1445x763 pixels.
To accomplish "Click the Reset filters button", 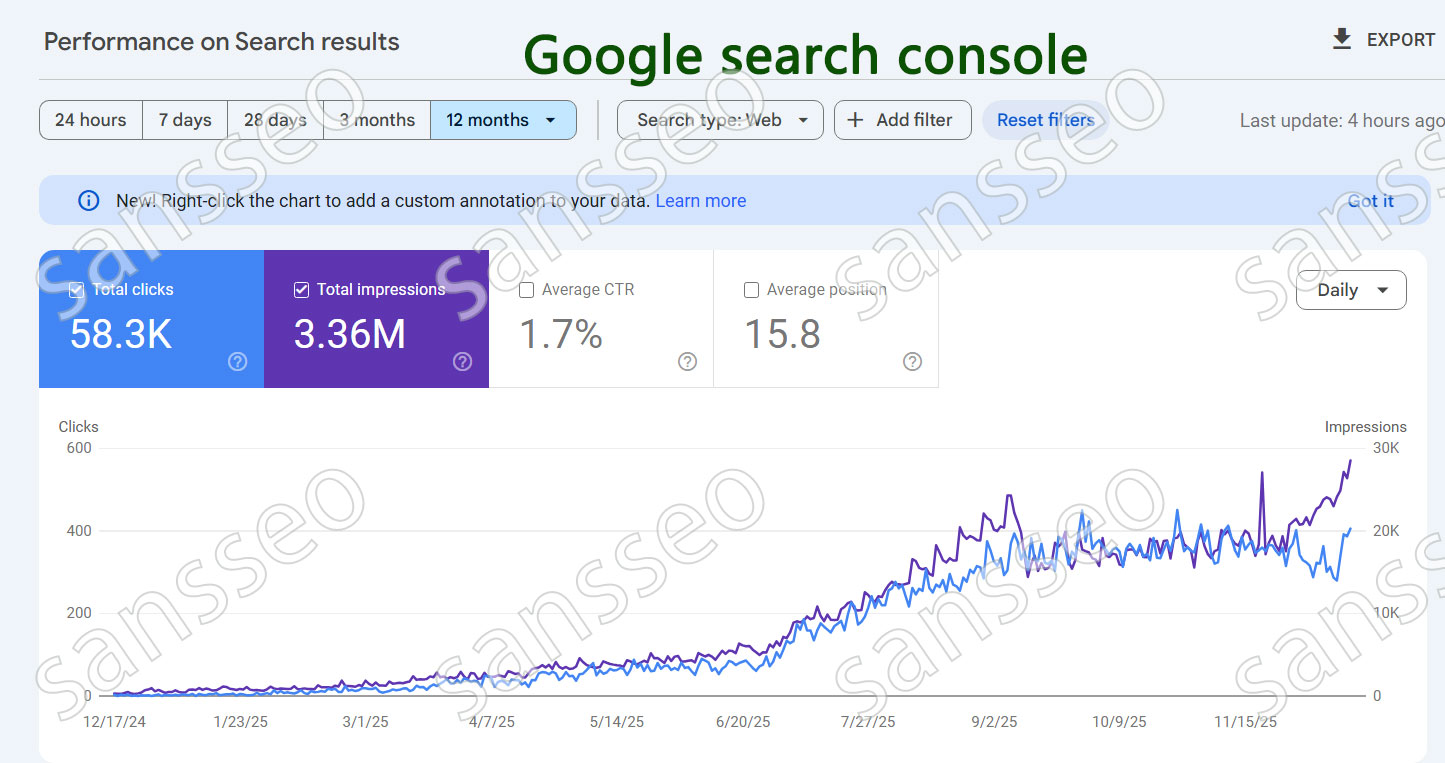I will 1045,120.
